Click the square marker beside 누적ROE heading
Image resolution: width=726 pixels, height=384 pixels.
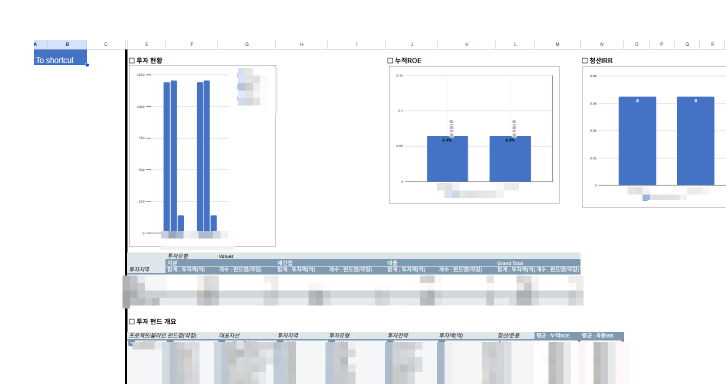point(390,61)
